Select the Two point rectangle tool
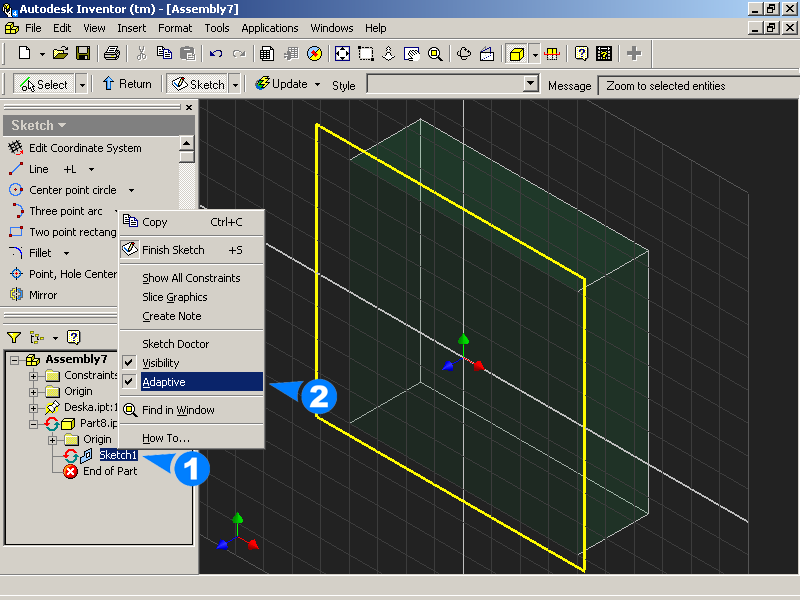 click(x=63, y=232)
